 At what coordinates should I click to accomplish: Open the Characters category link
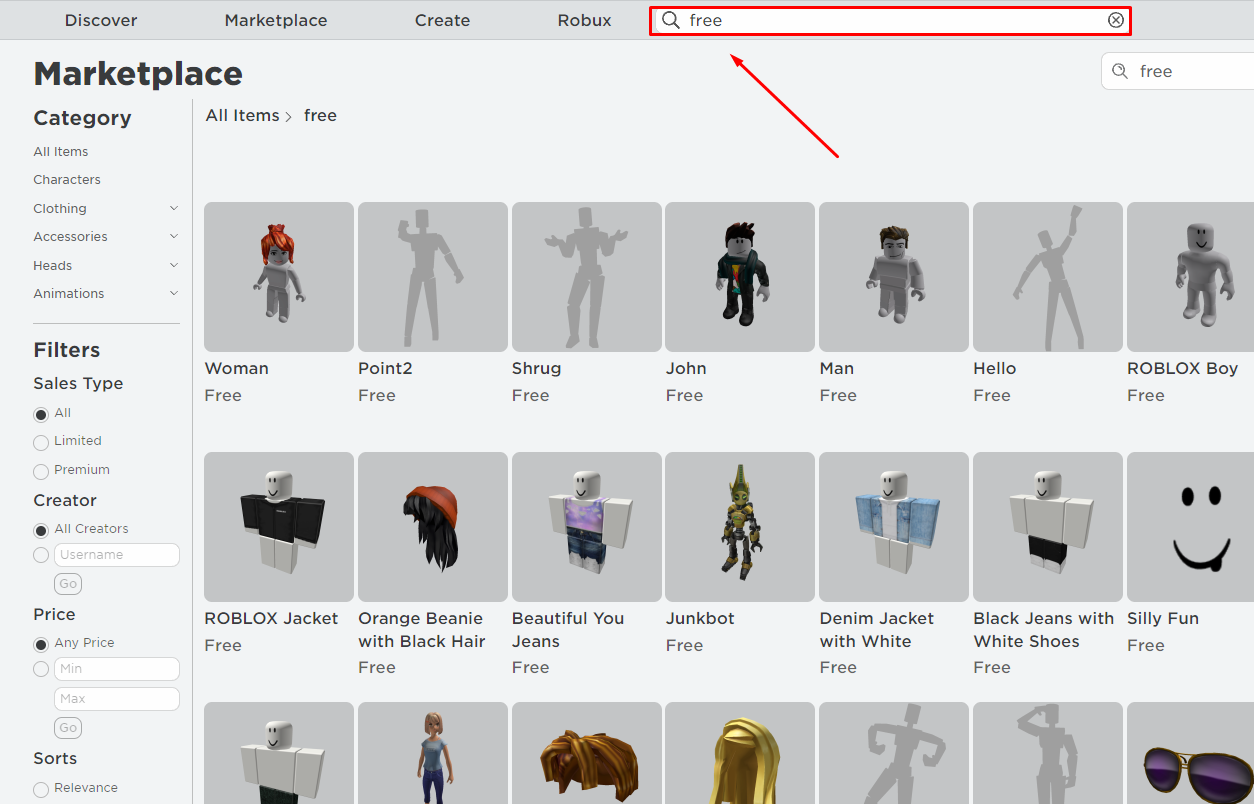pos(67,180)
